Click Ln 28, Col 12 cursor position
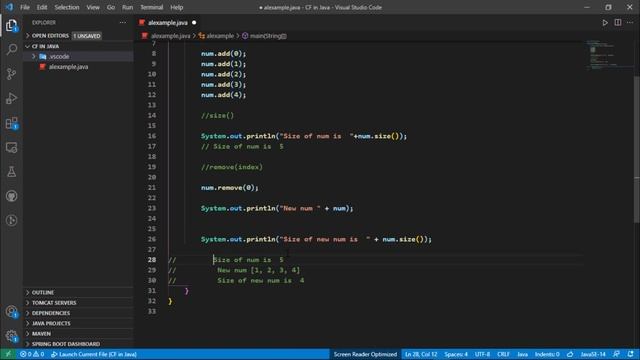This screenshot has width=640, height=360. pos(421,354)
